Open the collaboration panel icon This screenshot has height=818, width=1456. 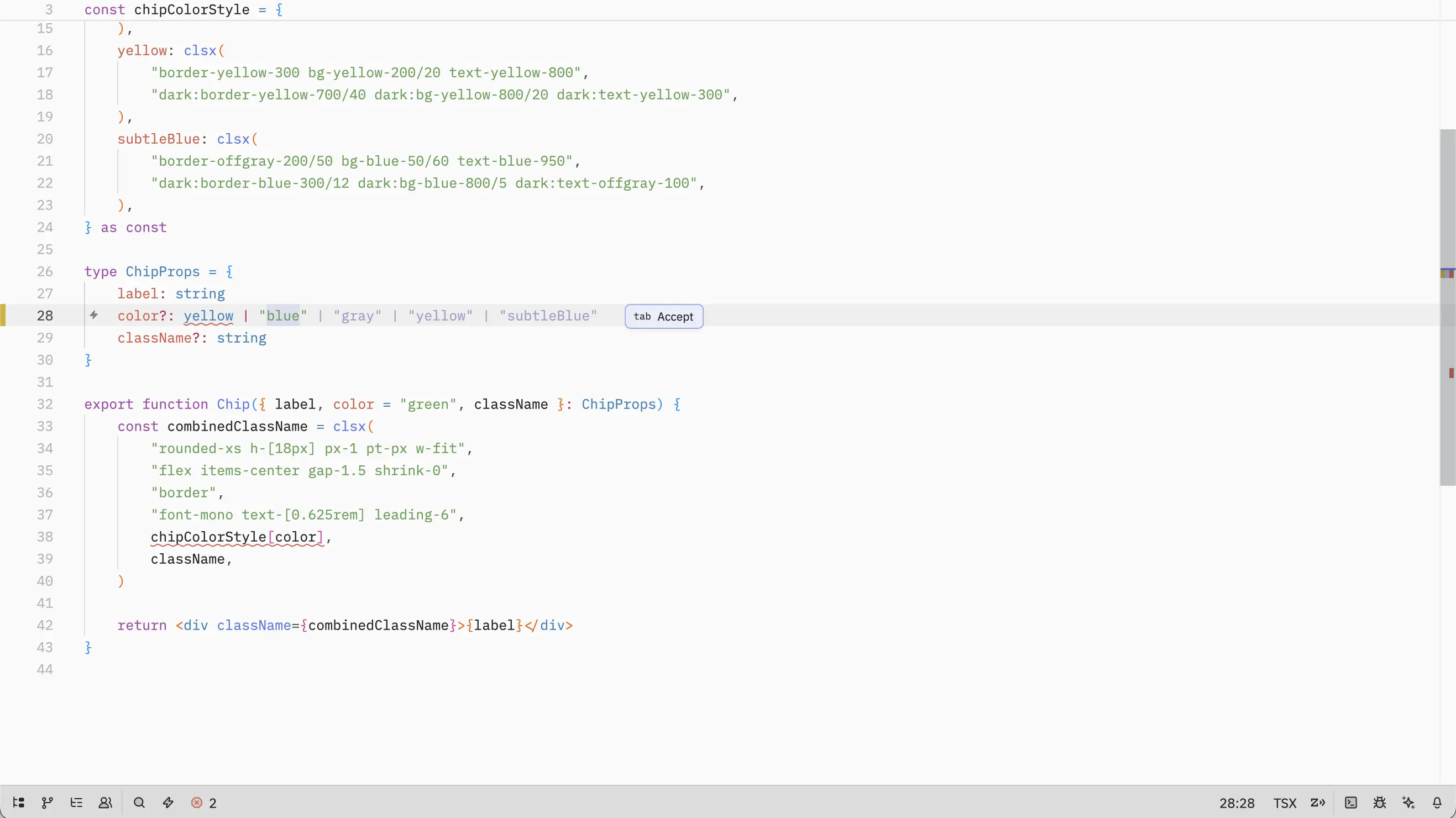pyautogui.click(x=105, y=803)
